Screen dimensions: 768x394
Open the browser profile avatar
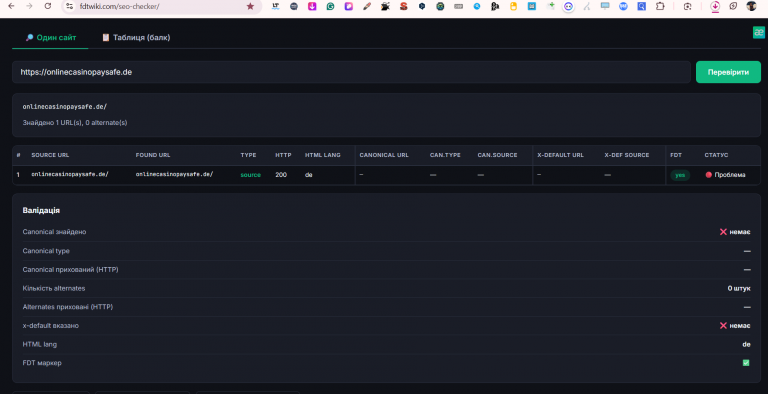751,6
